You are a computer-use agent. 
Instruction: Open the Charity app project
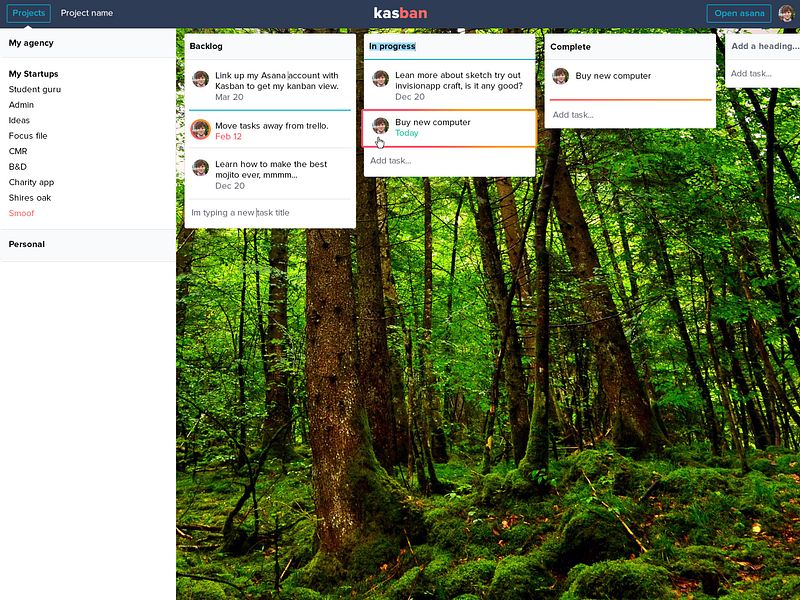pyautogui.click(x=31, y=182)
